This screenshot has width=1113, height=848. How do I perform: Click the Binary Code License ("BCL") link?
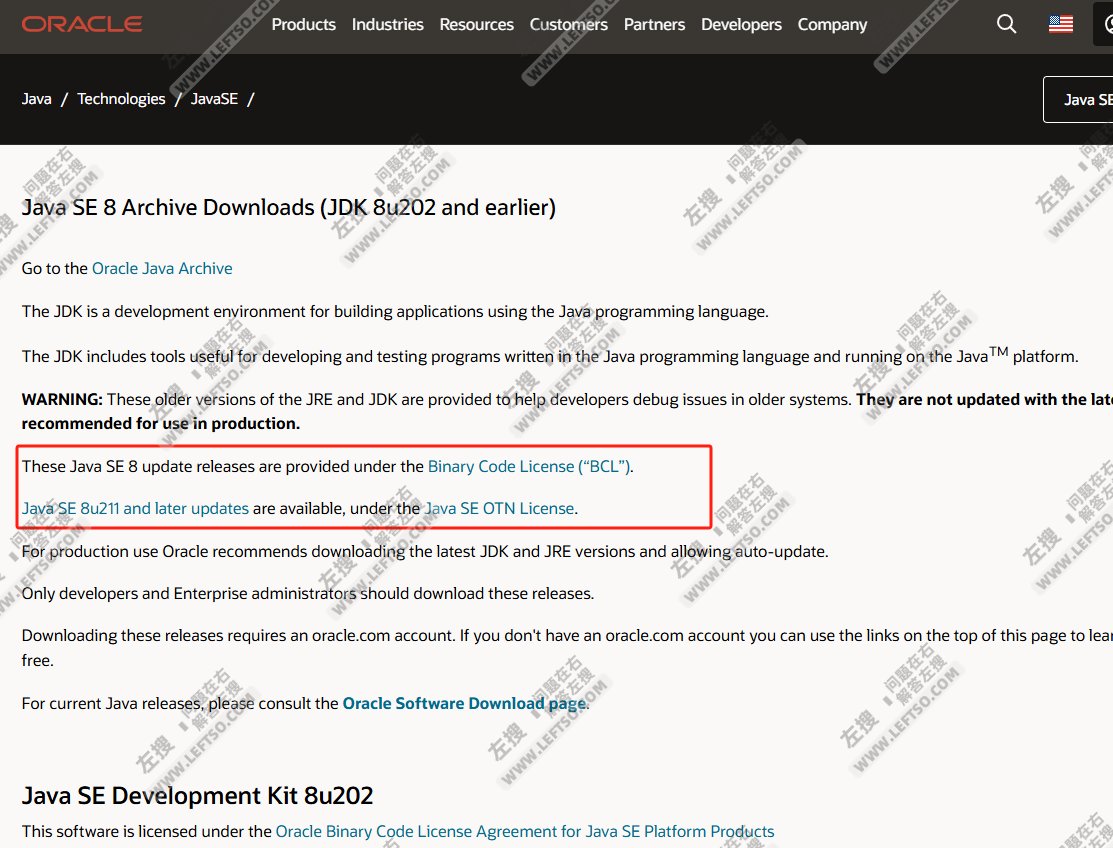tap(529, 466)
